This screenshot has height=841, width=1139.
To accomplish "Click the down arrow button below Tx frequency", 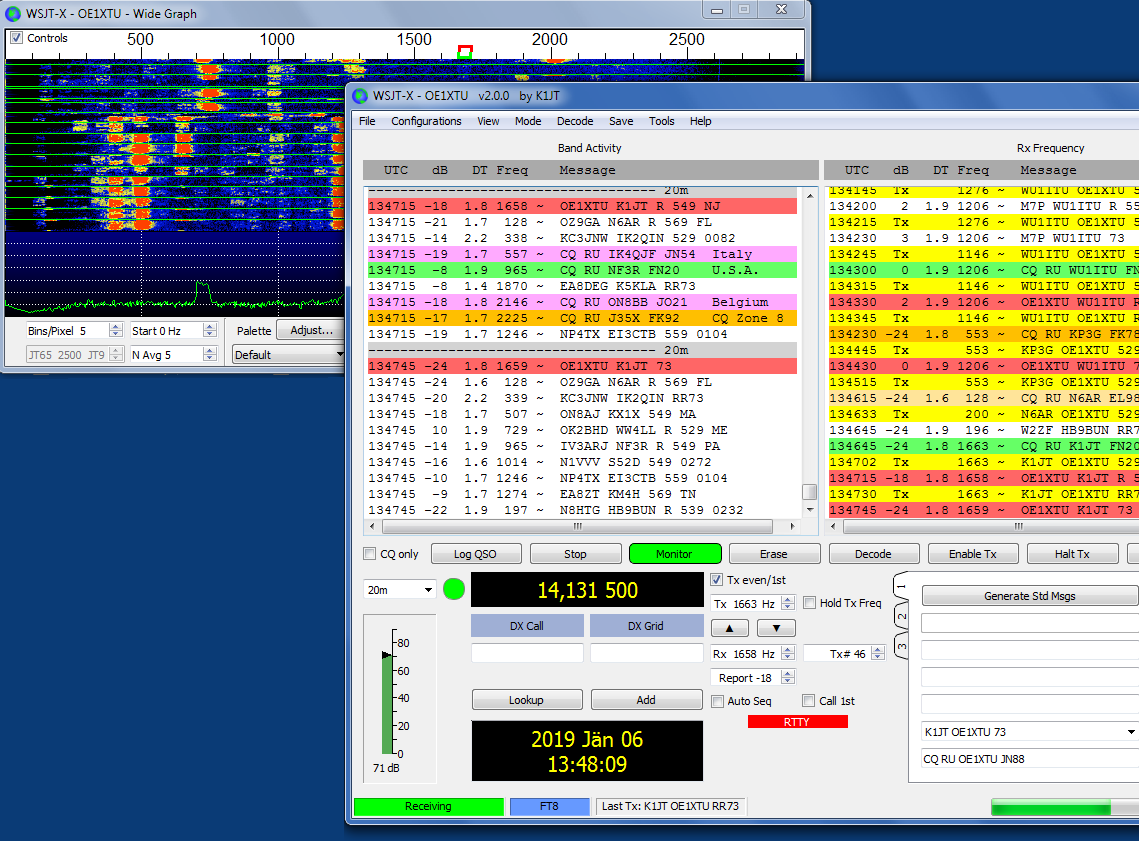I will click(776, 628).
